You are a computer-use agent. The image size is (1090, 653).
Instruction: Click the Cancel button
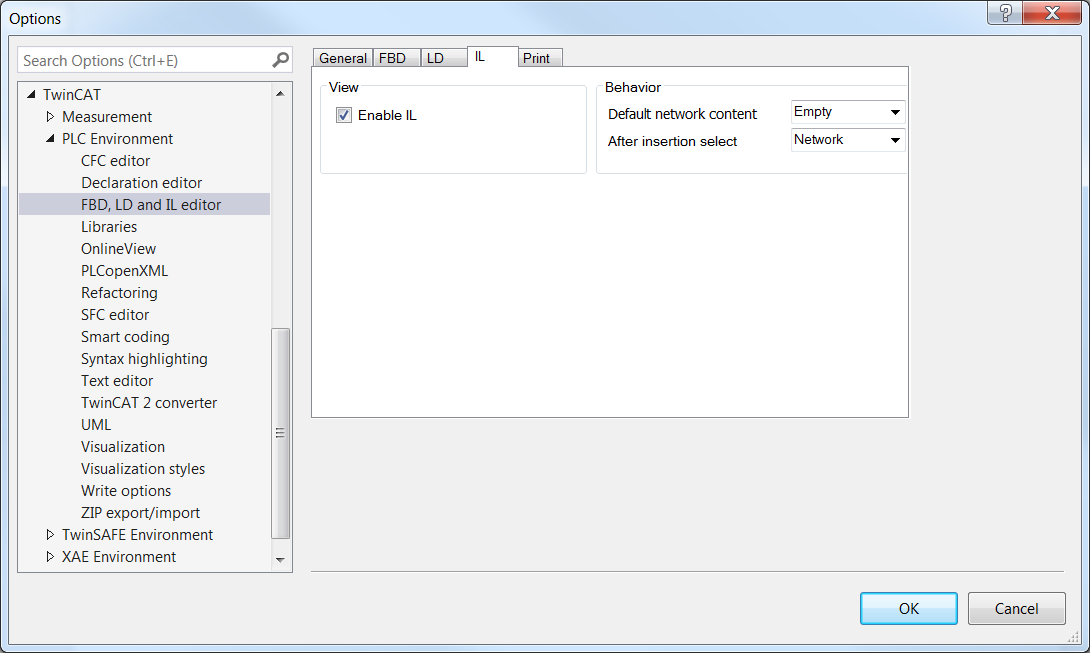tap(1016, 608)
